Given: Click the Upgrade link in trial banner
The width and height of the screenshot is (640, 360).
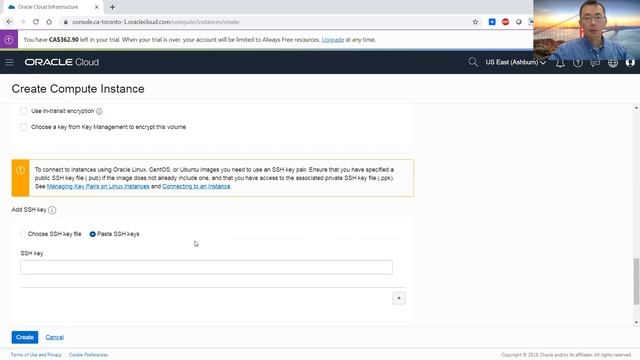Looking at the screenshot, I should 333,40.
